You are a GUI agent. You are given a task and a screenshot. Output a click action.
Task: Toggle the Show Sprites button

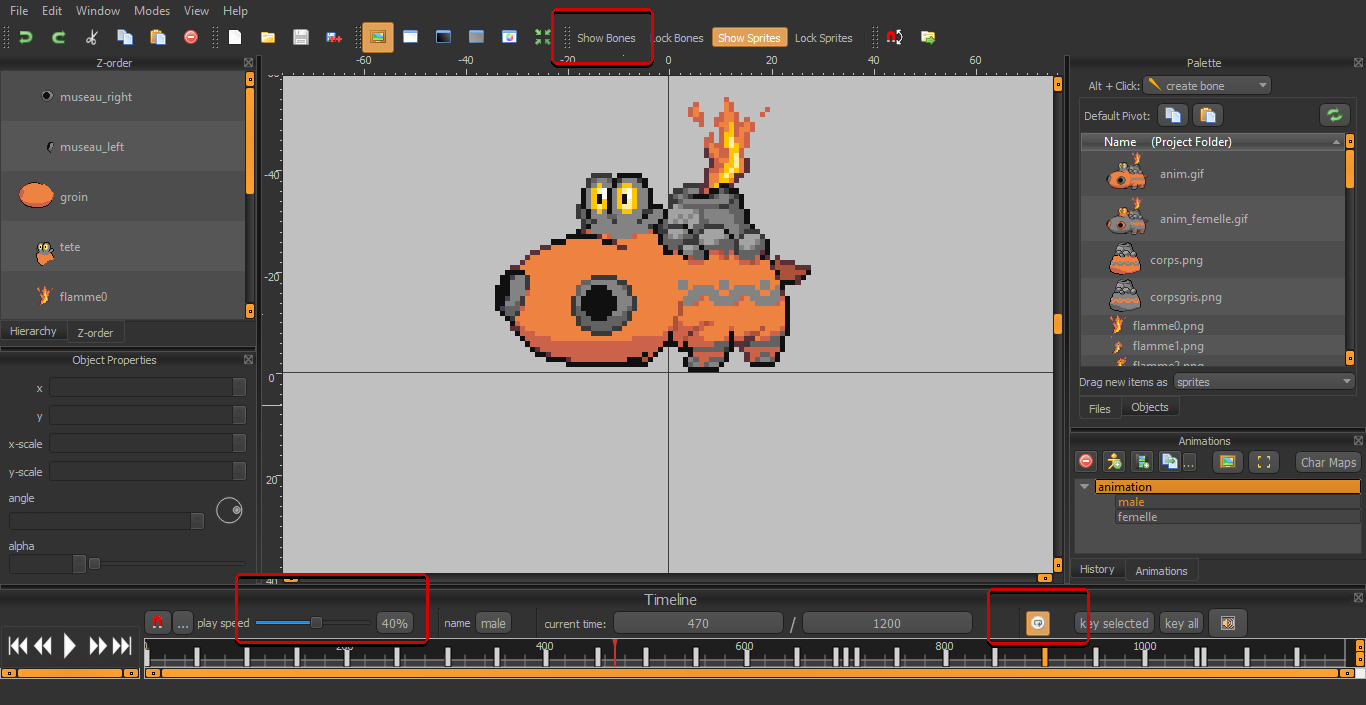pyautogui.click(x=749, y=38)
